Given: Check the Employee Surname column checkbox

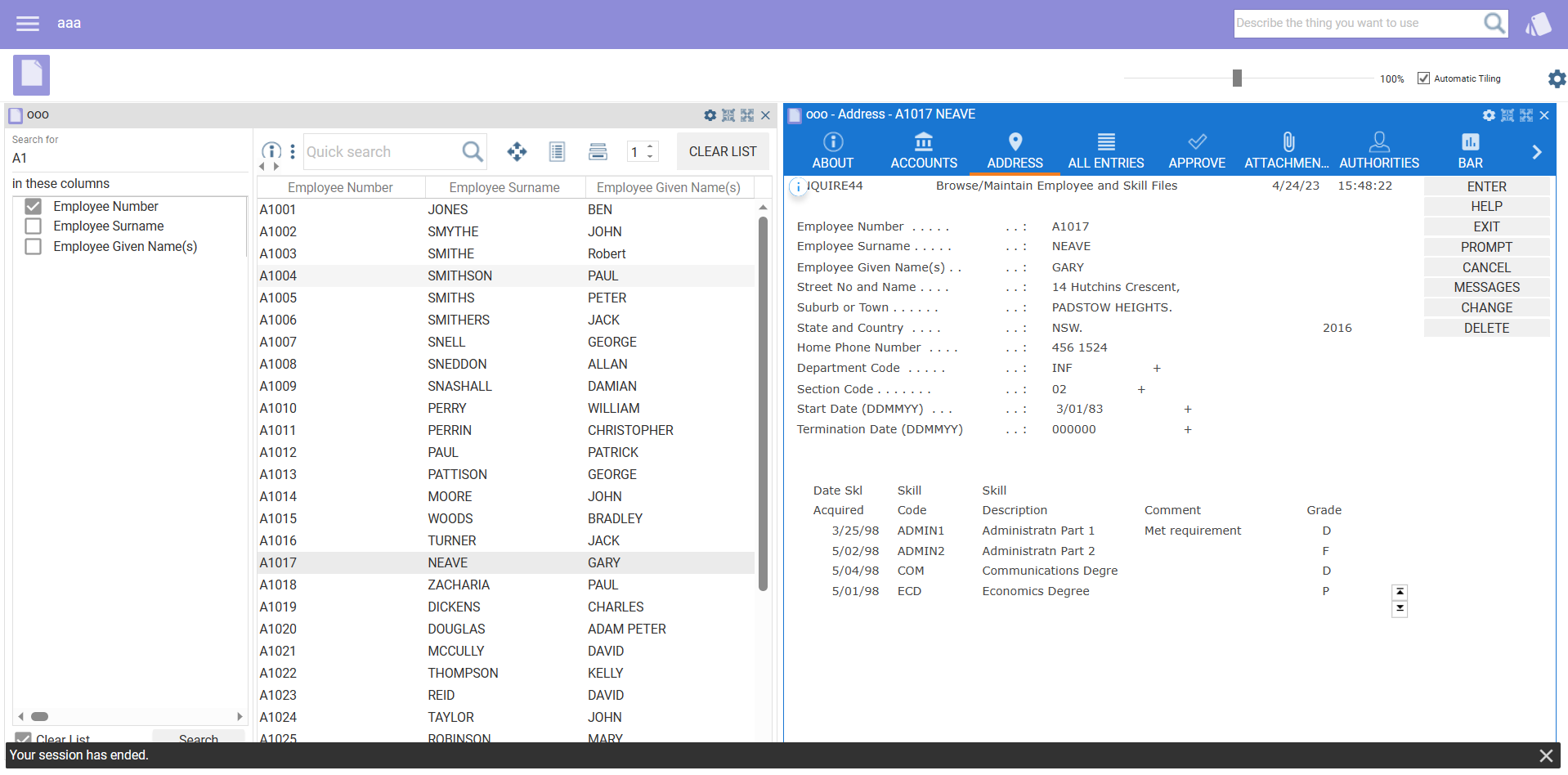Looking at the screenshot, I should pyautogui.click(x=34, y=226).
